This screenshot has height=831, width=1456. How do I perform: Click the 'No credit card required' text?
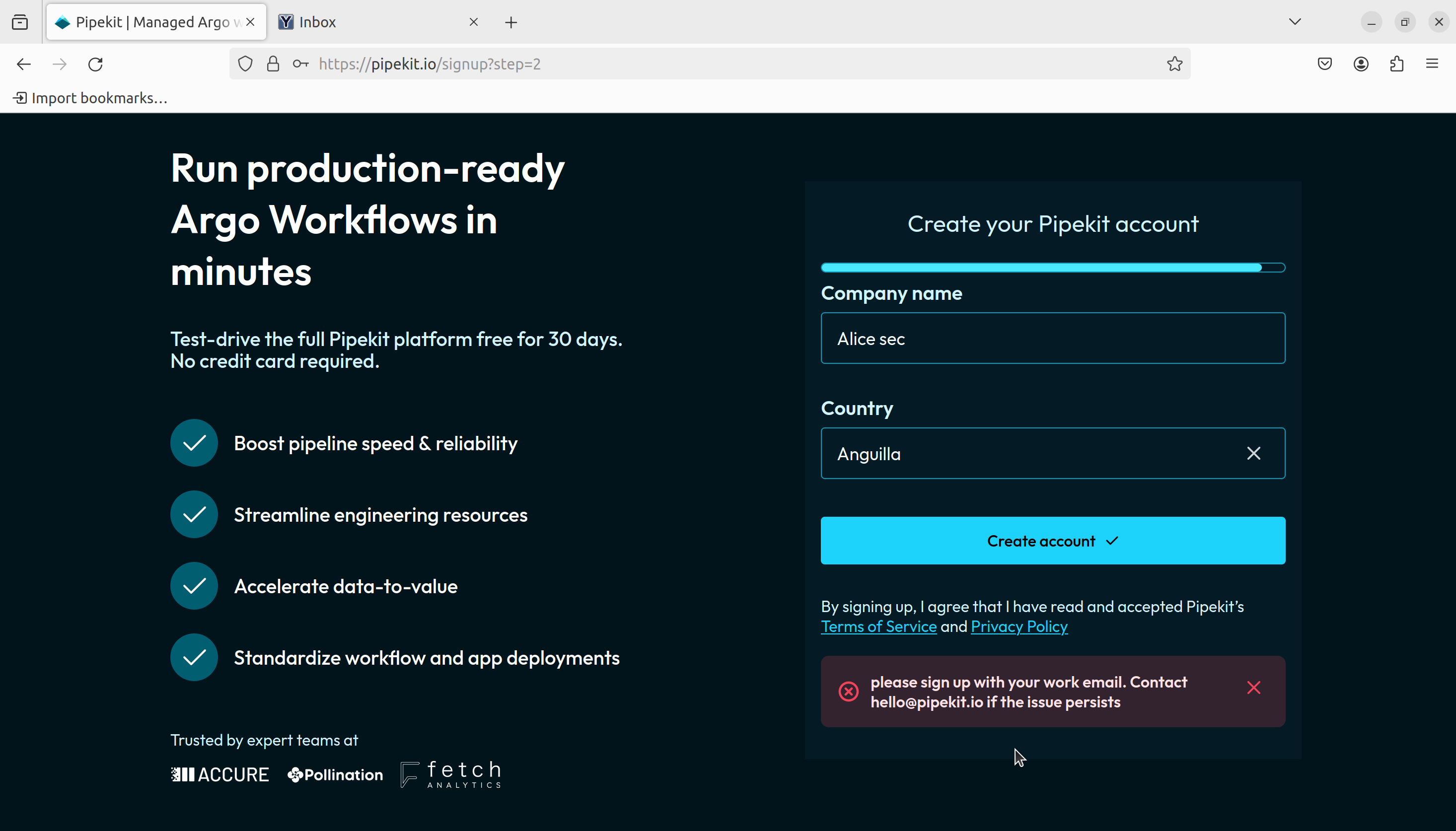tap(275, 361)
